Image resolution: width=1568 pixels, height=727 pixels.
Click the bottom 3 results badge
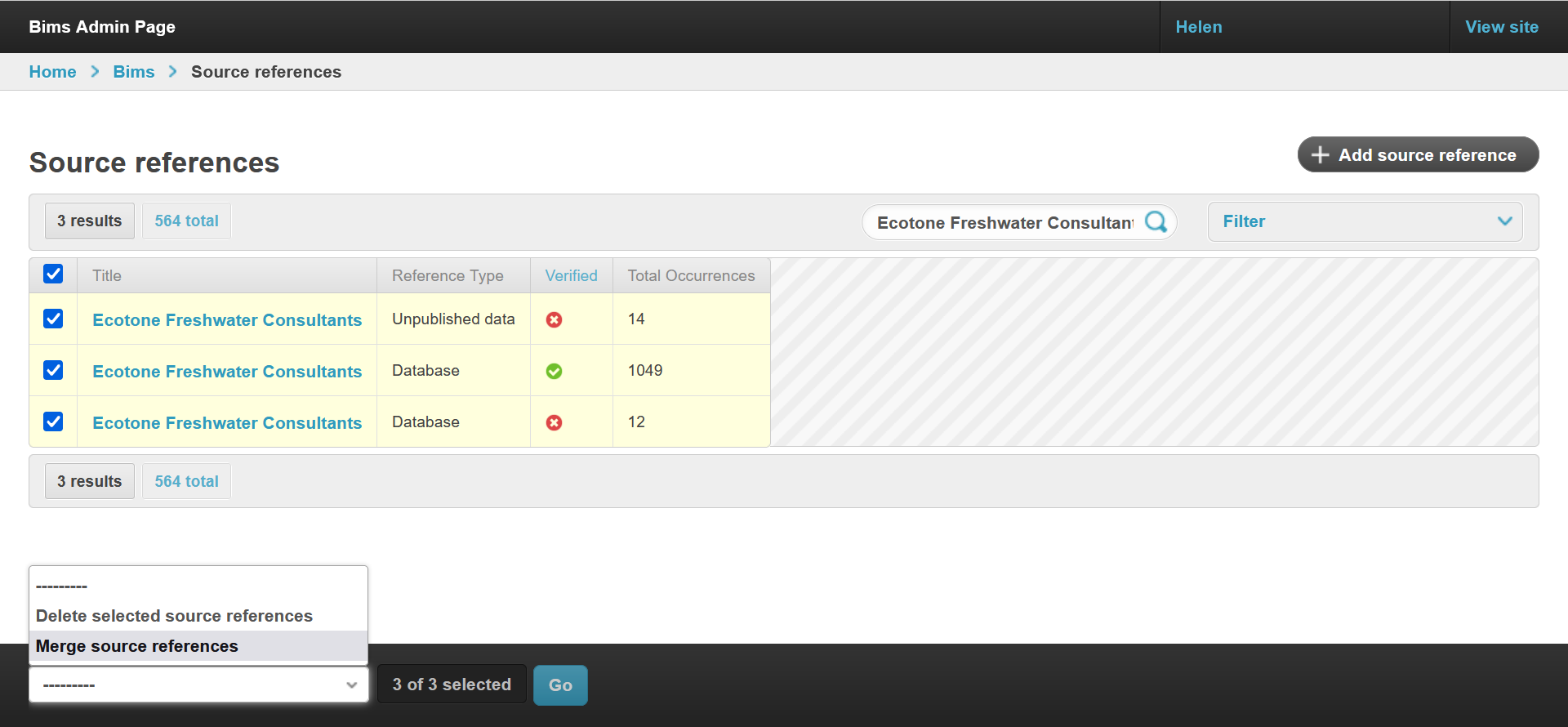click(x=89, y=481)
